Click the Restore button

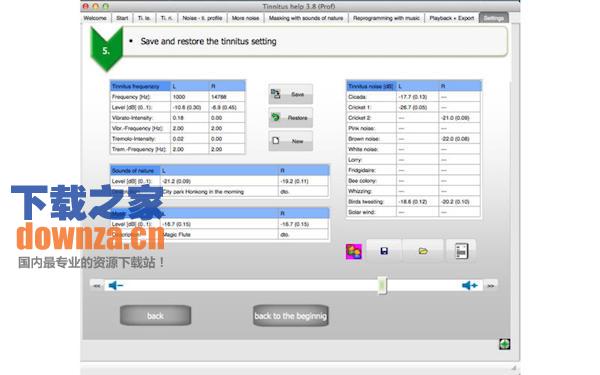(290, 118)
